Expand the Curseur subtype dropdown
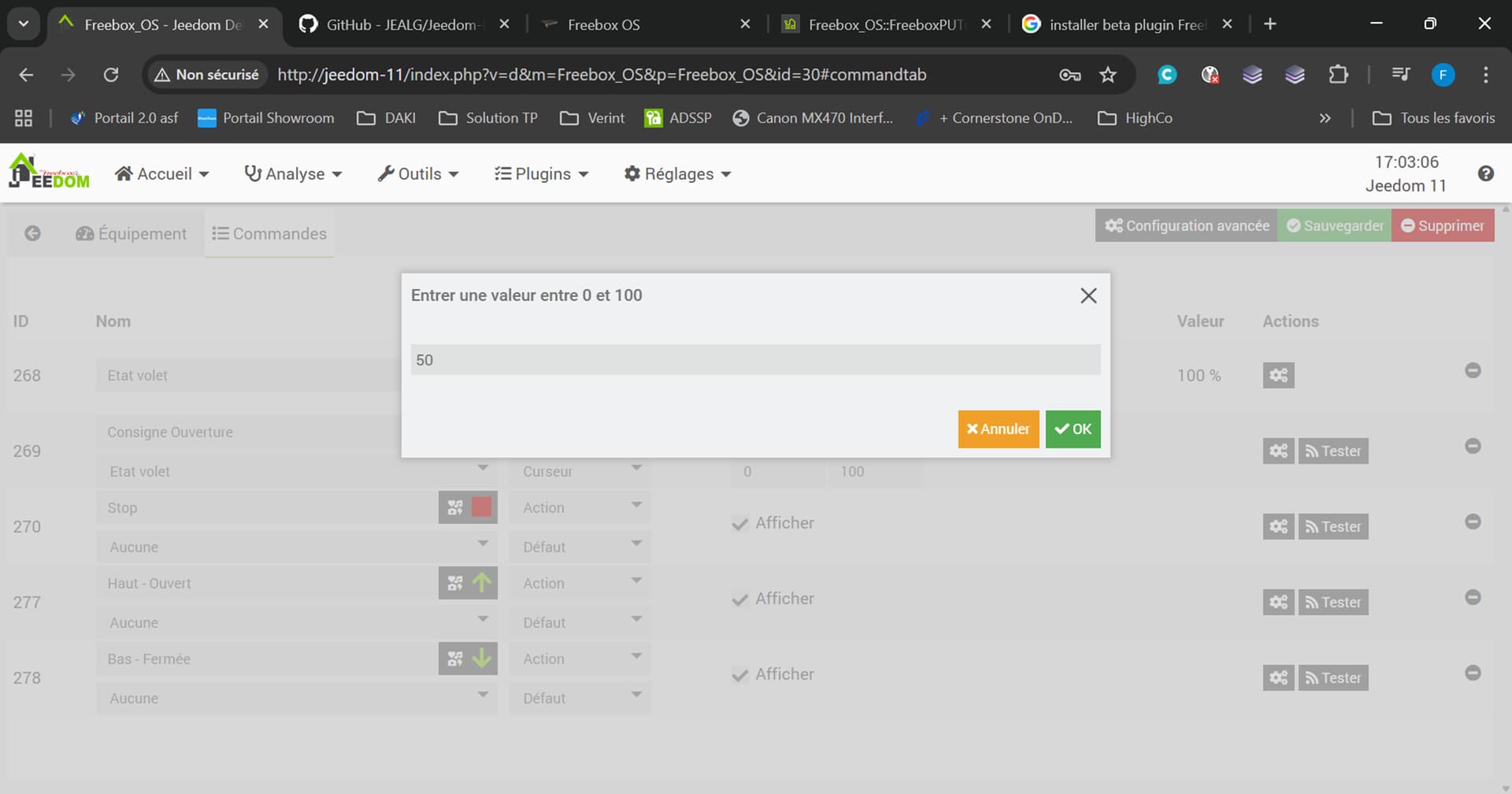Image resolution: width=1512 pixels, height=794 pixels. 580,471
